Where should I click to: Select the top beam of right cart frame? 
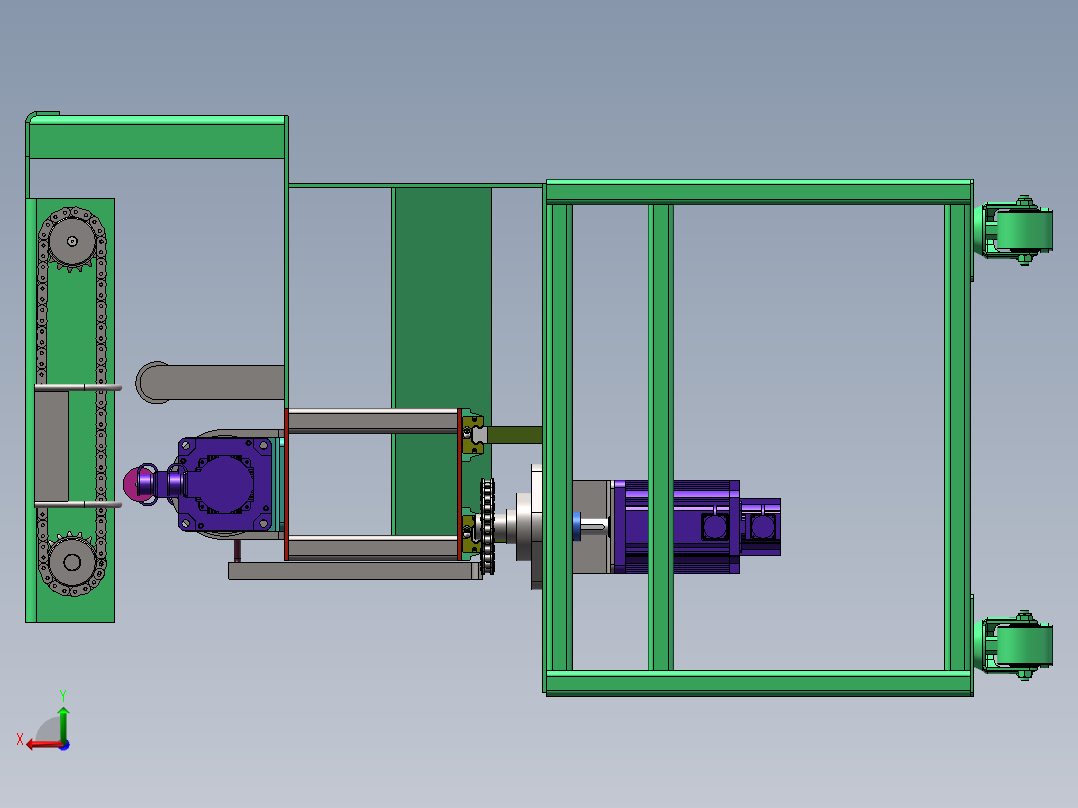(x=759, y=192)
